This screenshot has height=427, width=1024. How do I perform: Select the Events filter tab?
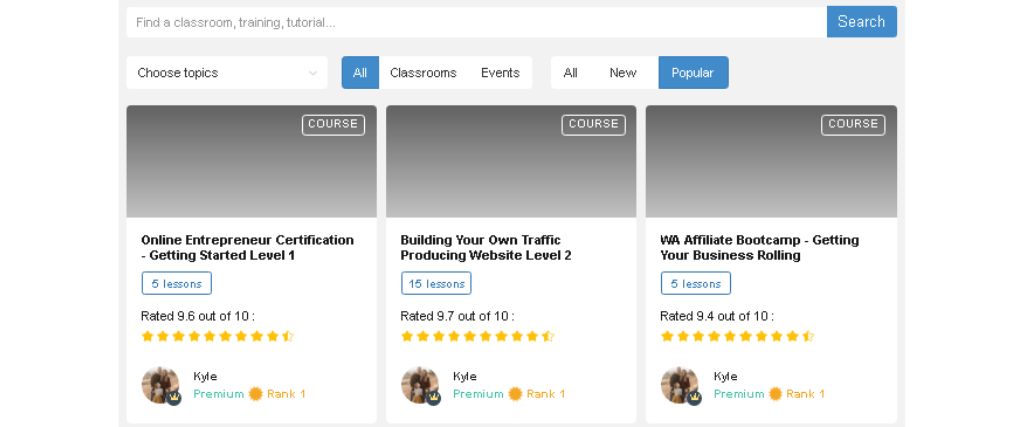tap(500, 72)
